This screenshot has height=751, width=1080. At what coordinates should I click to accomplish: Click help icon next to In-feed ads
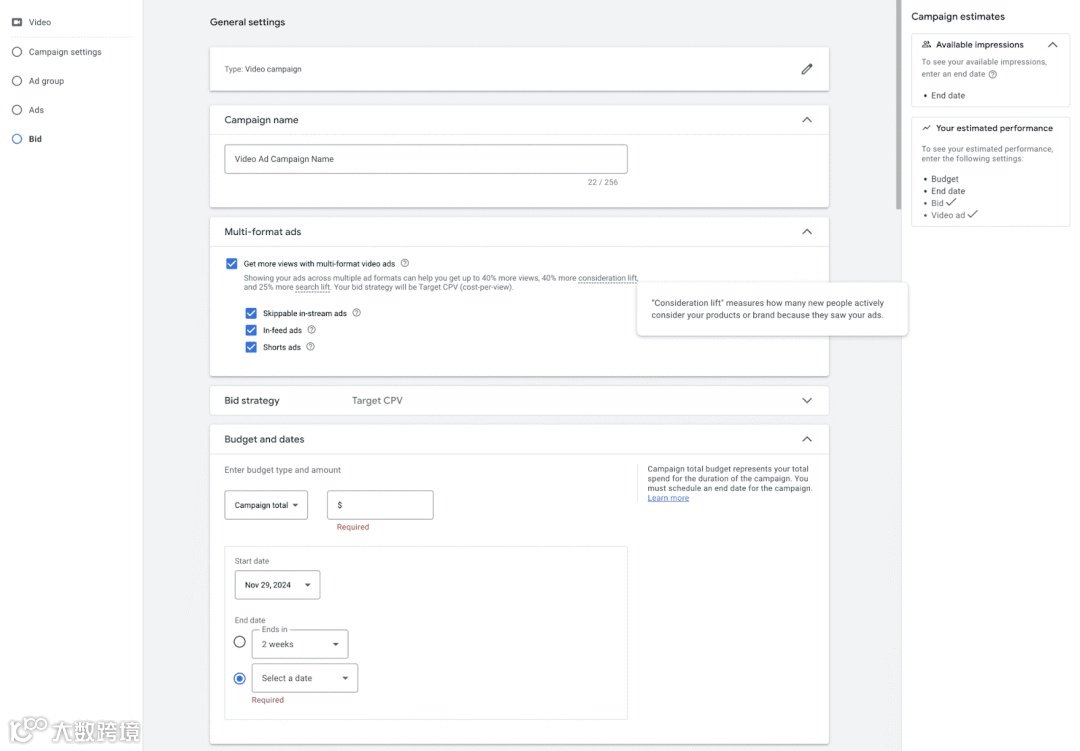(x=312, y=330)
